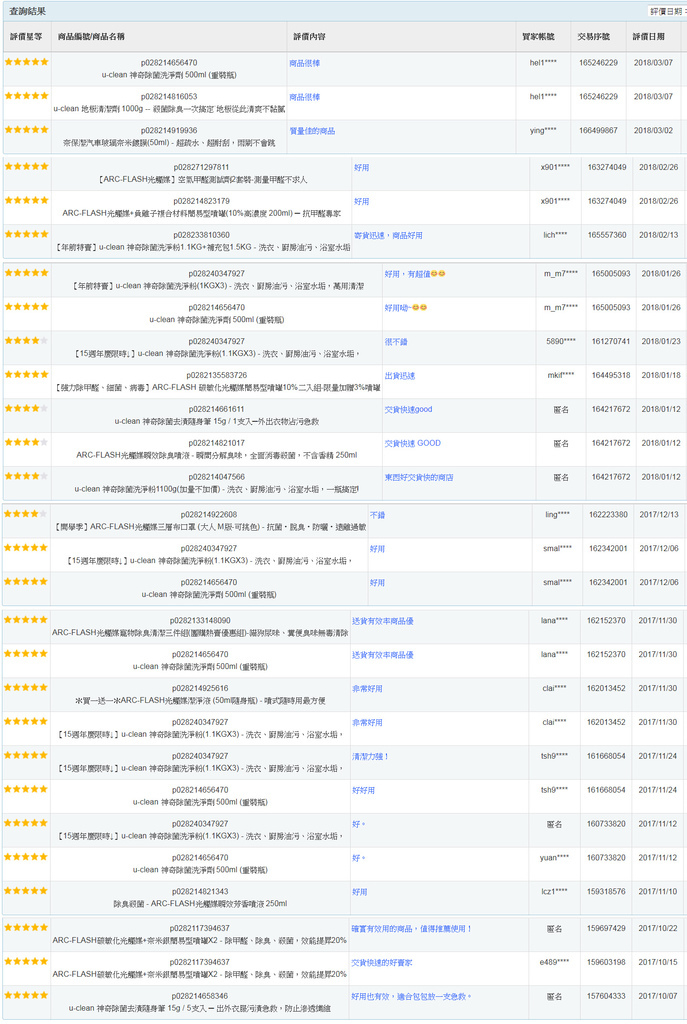Click the star rating for product p028133148090
Screen dimensions: 687x1024
[x=25, y=619]
